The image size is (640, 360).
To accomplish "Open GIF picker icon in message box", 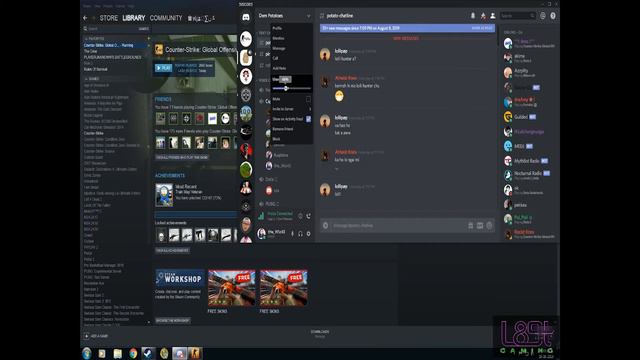I will click(x=480, y=225).
